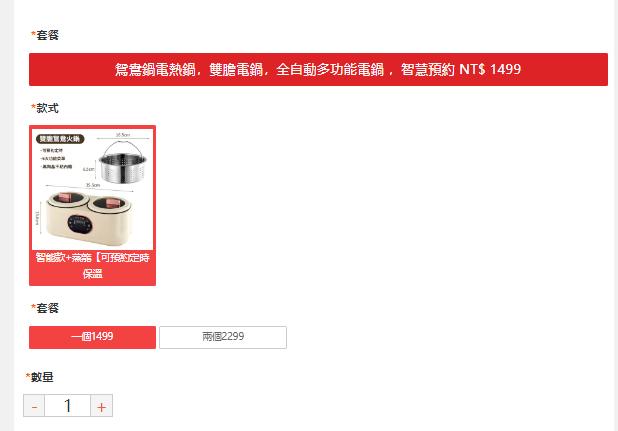Viewport: 618px width, 431px height.
Task: Choose the 智能款+蒸籠 style option
Action: pos(93,205)
